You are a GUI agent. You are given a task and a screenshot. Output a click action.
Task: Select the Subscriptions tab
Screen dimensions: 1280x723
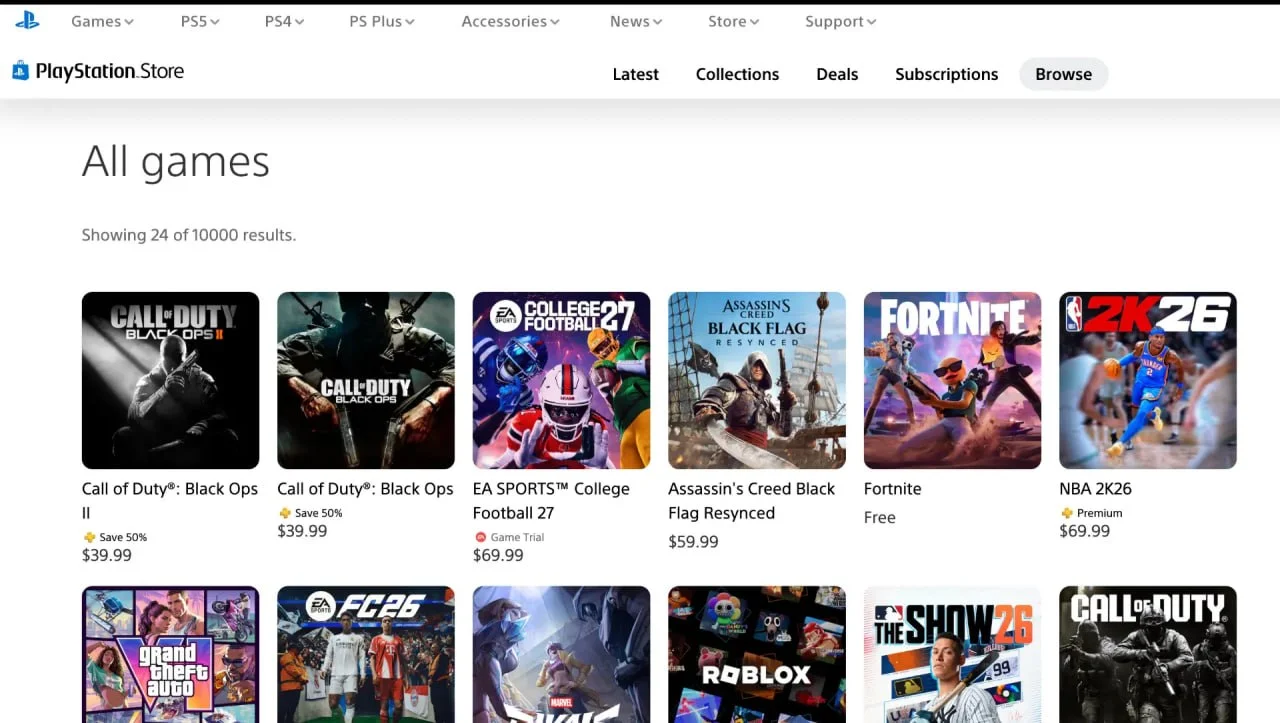point(946,74)
